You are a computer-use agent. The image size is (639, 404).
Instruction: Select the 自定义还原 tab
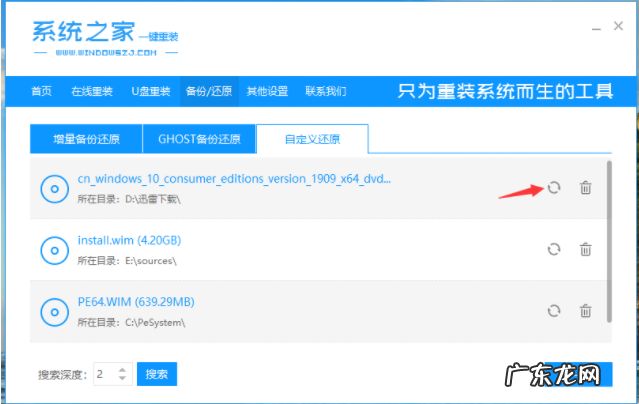coord(312,139)
